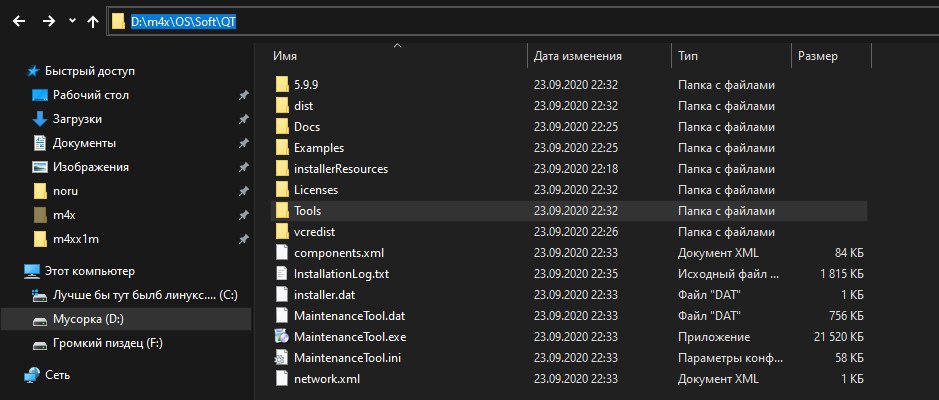Viewport: 939px width, 400px height.
Task: Click the pin icon next to m4xx1m
Action: (x=244, y=239)
